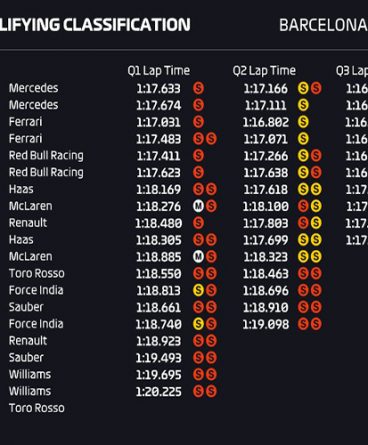Click the red tyre icon beside 1:17.633
This screenshot has width=368, height=445.
[198, 88]
